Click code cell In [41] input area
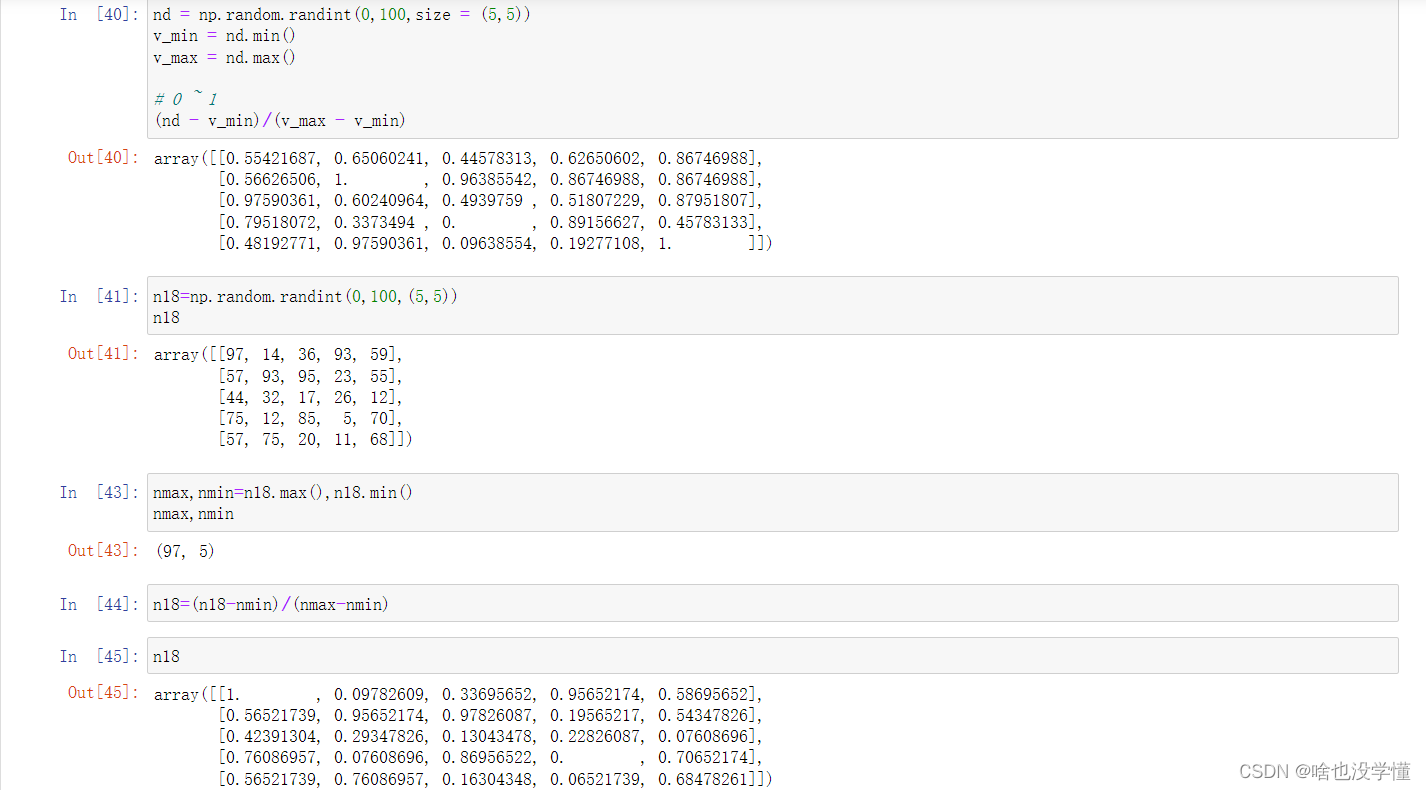The width and height of the screenshot is (1426, 790). (x=772, y=306)
